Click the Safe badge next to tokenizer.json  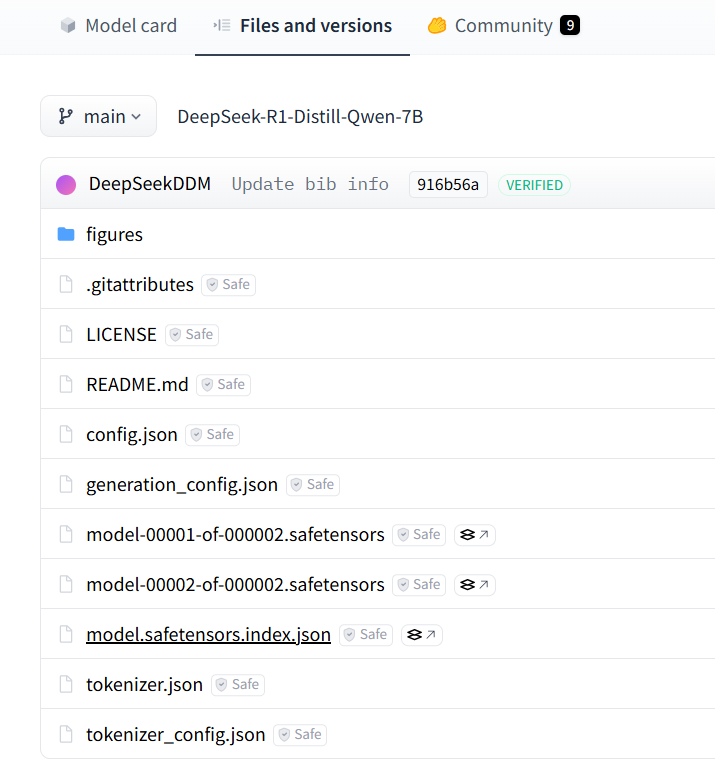coord(238,685)
